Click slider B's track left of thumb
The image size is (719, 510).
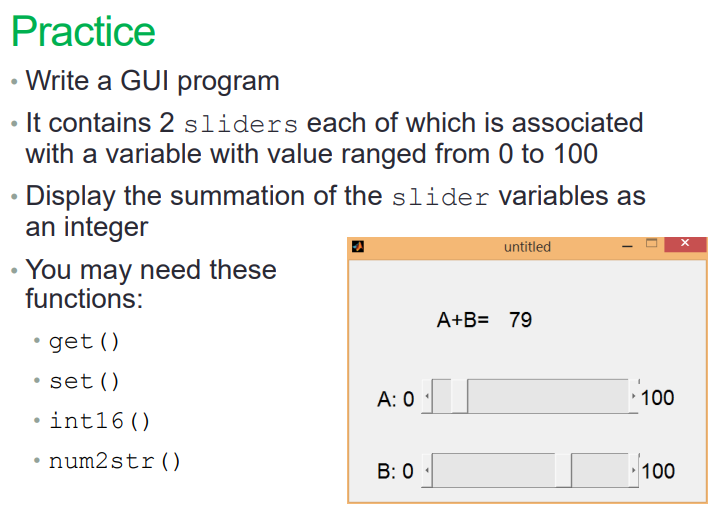(x=493, y=470)
